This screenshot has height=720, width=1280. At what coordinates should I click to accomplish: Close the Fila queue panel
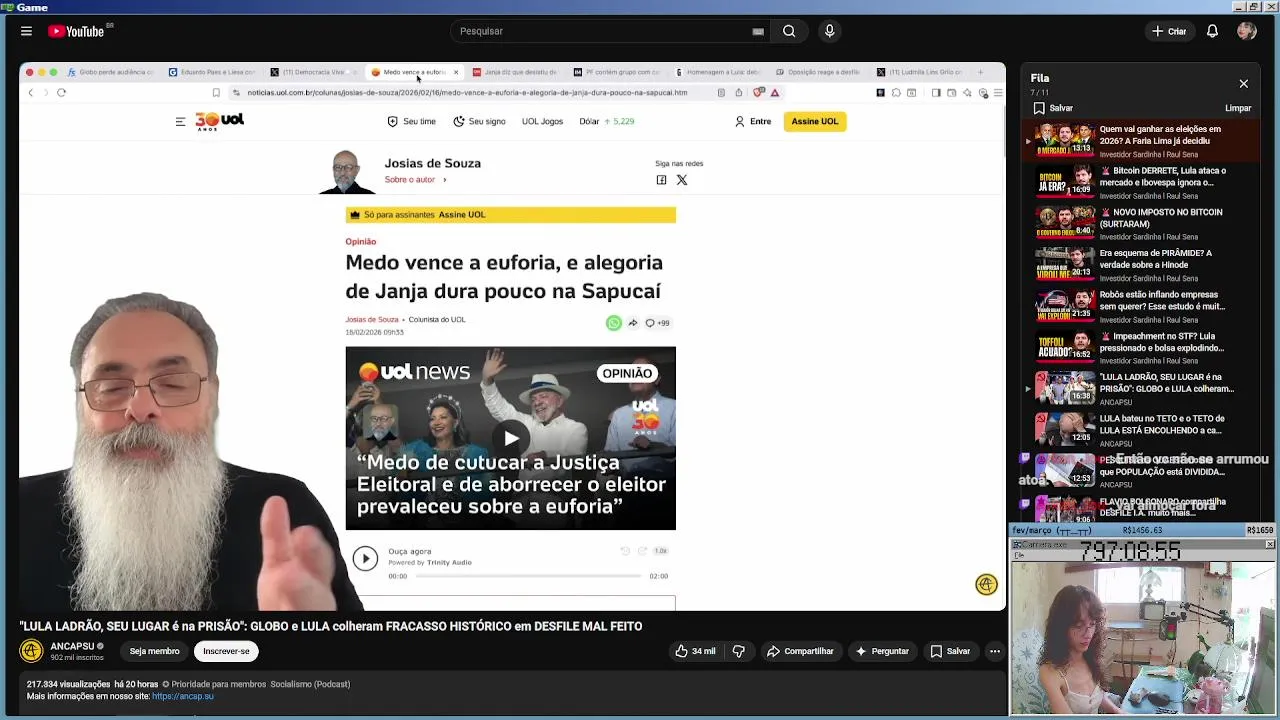[1243, 84]
